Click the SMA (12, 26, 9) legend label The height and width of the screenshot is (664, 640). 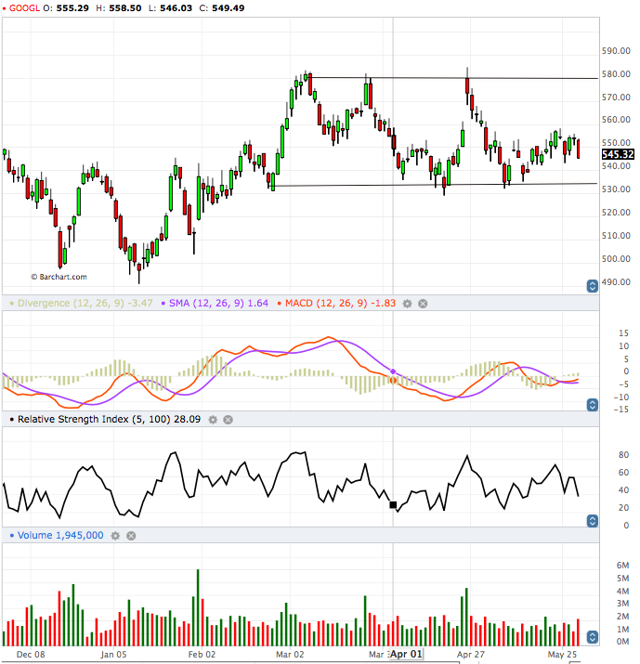pos(219,303)
